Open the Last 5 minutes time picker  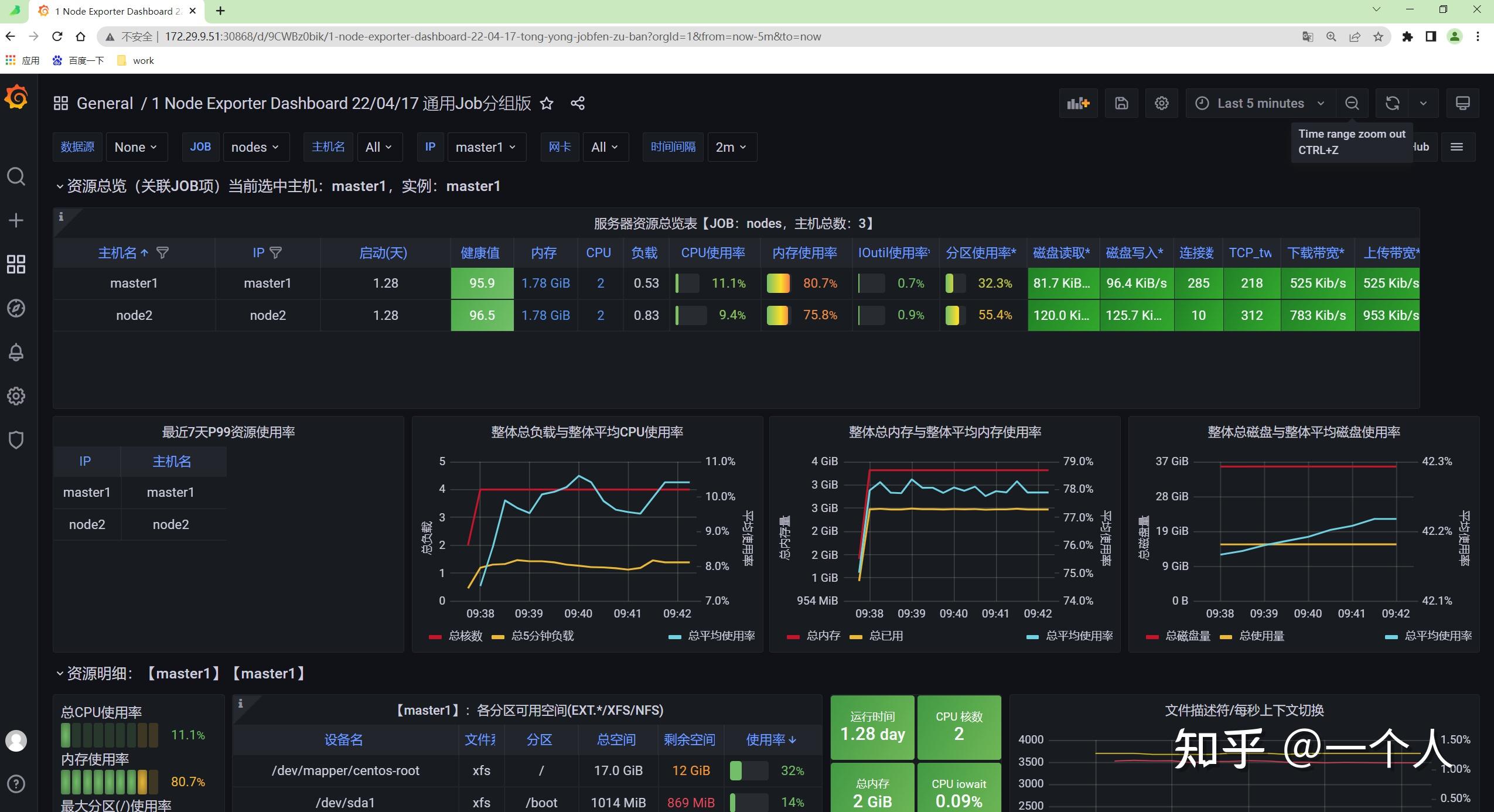point(1261,103)
